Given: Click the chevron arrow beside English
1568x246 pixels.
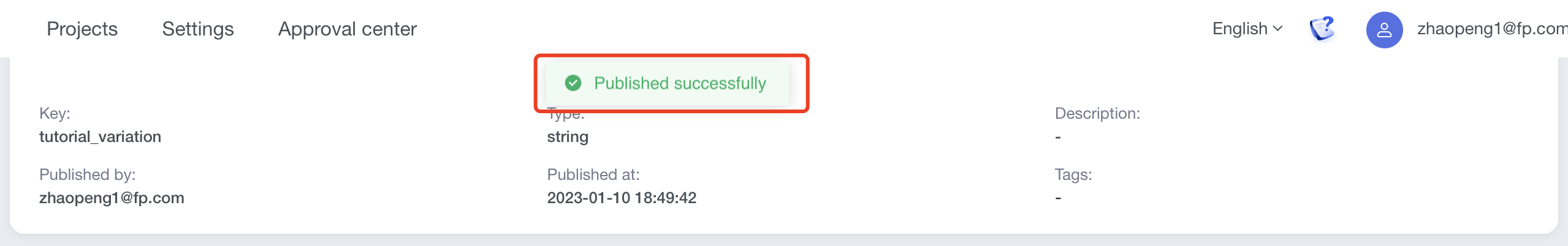Looking at the screenshot, I should pos(1278,29).
